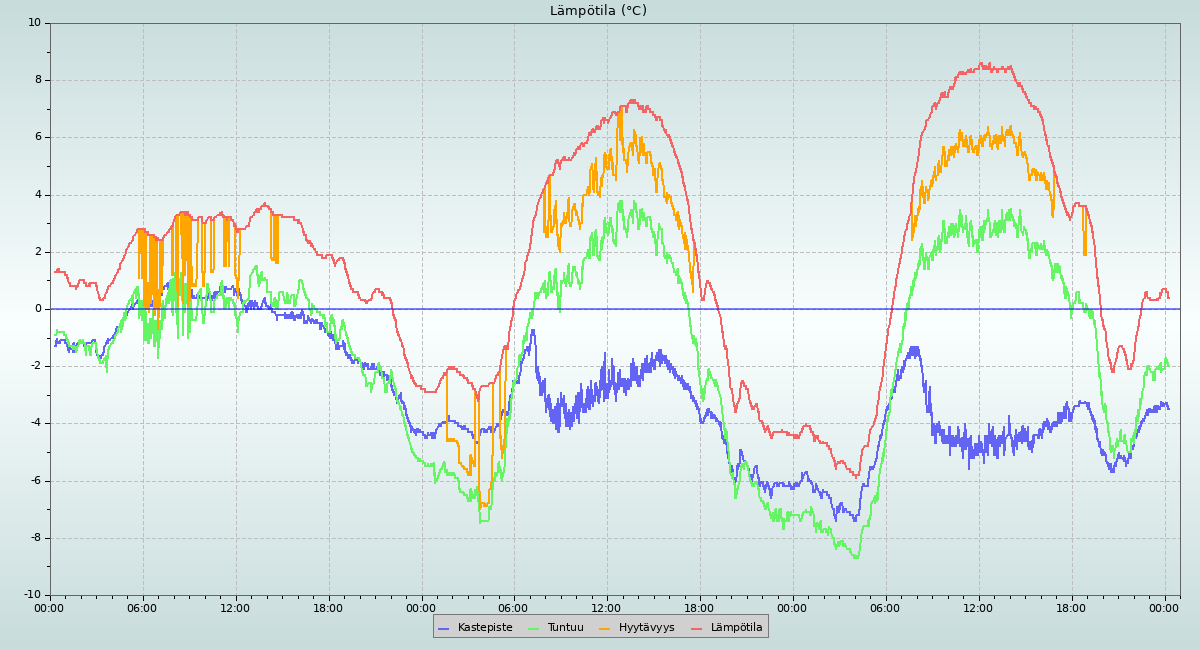Click the first 06:00 x-axis time label
Screen dimensions: 1200x650
[x=142, y=608]
